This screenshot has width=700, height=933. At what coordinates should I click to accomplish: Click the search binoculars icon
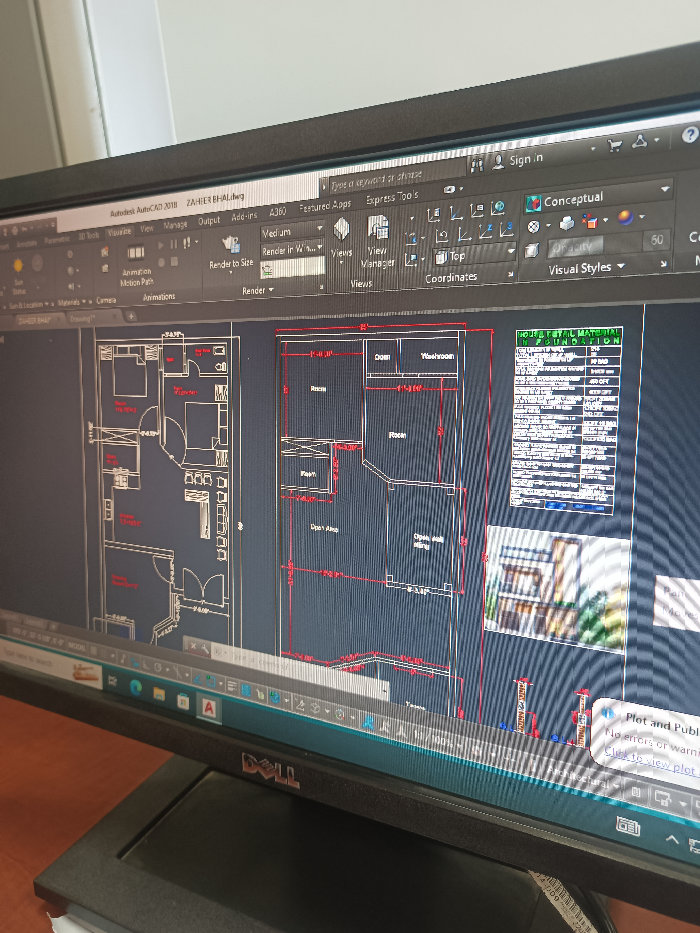[477, 165]
